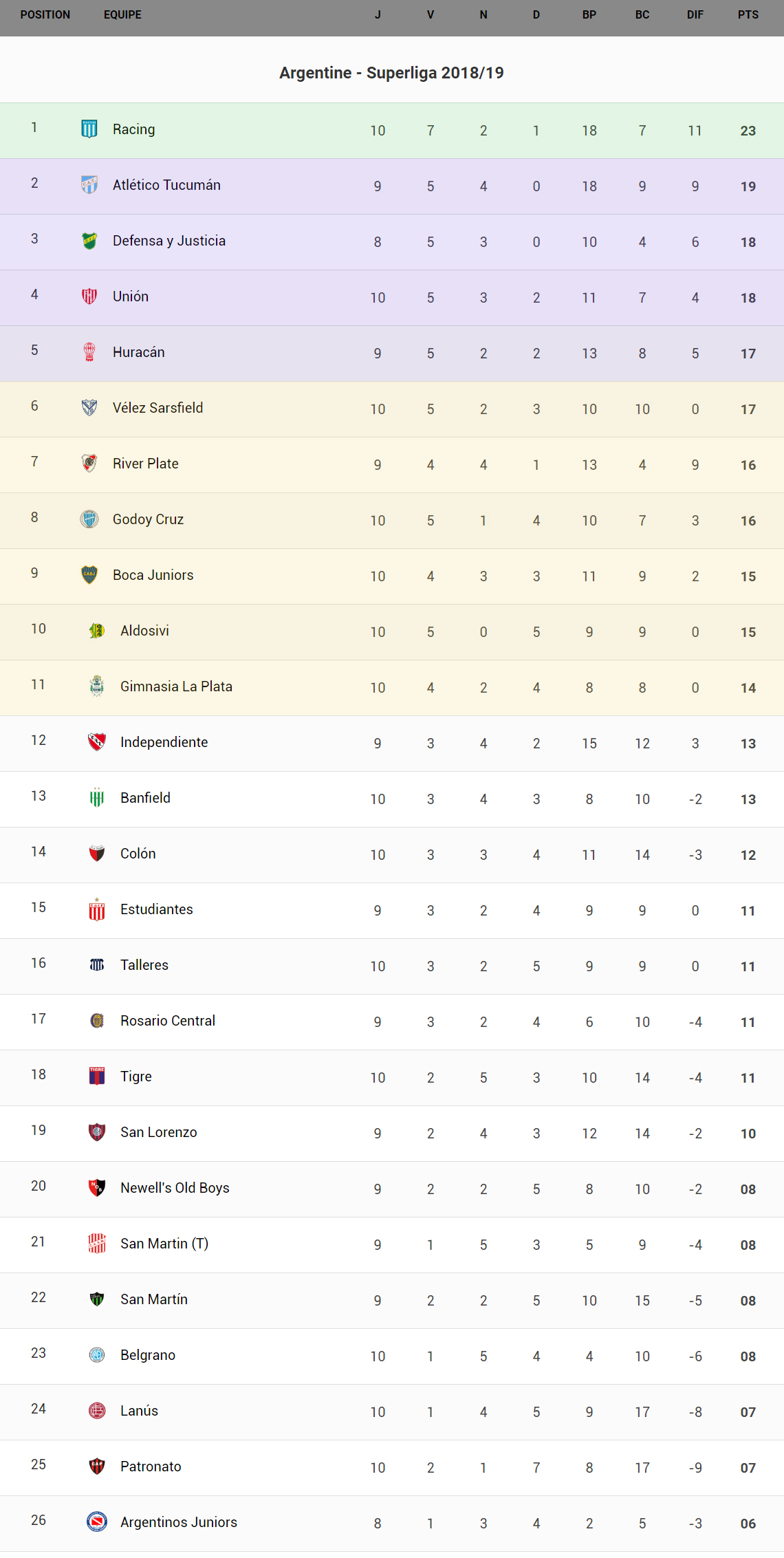Click the Atlético Tucumán crest icon

click(89, 184)
